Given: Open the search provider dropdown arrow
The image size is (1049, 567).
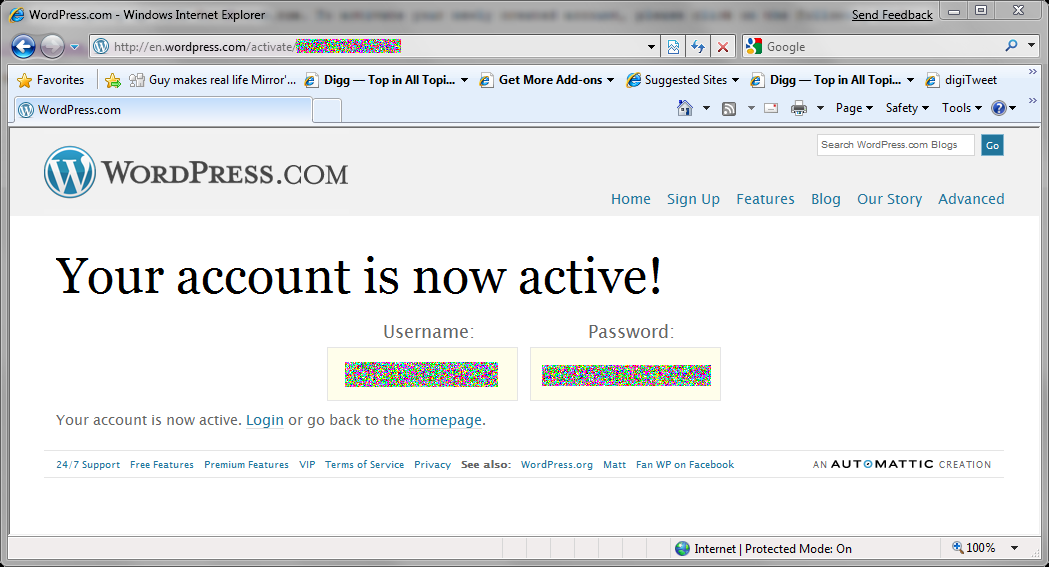Looking at the screenshot, I should pyautogui.click(x=1032, y=45).
